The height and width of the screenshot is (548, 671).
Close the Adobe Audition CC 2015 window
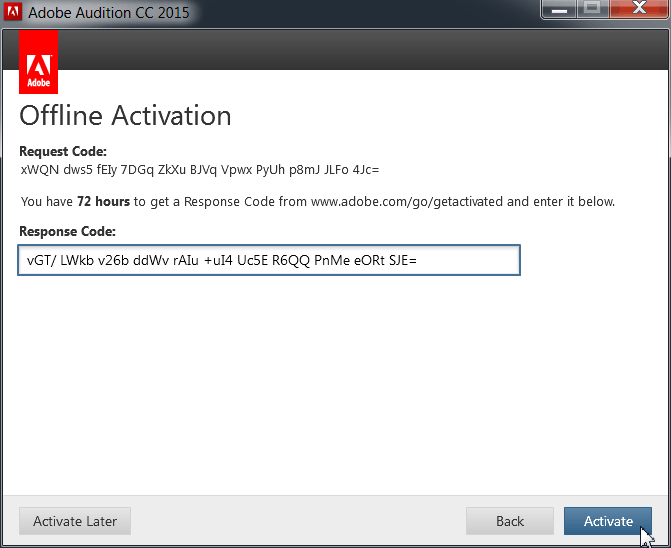[639, 9]
